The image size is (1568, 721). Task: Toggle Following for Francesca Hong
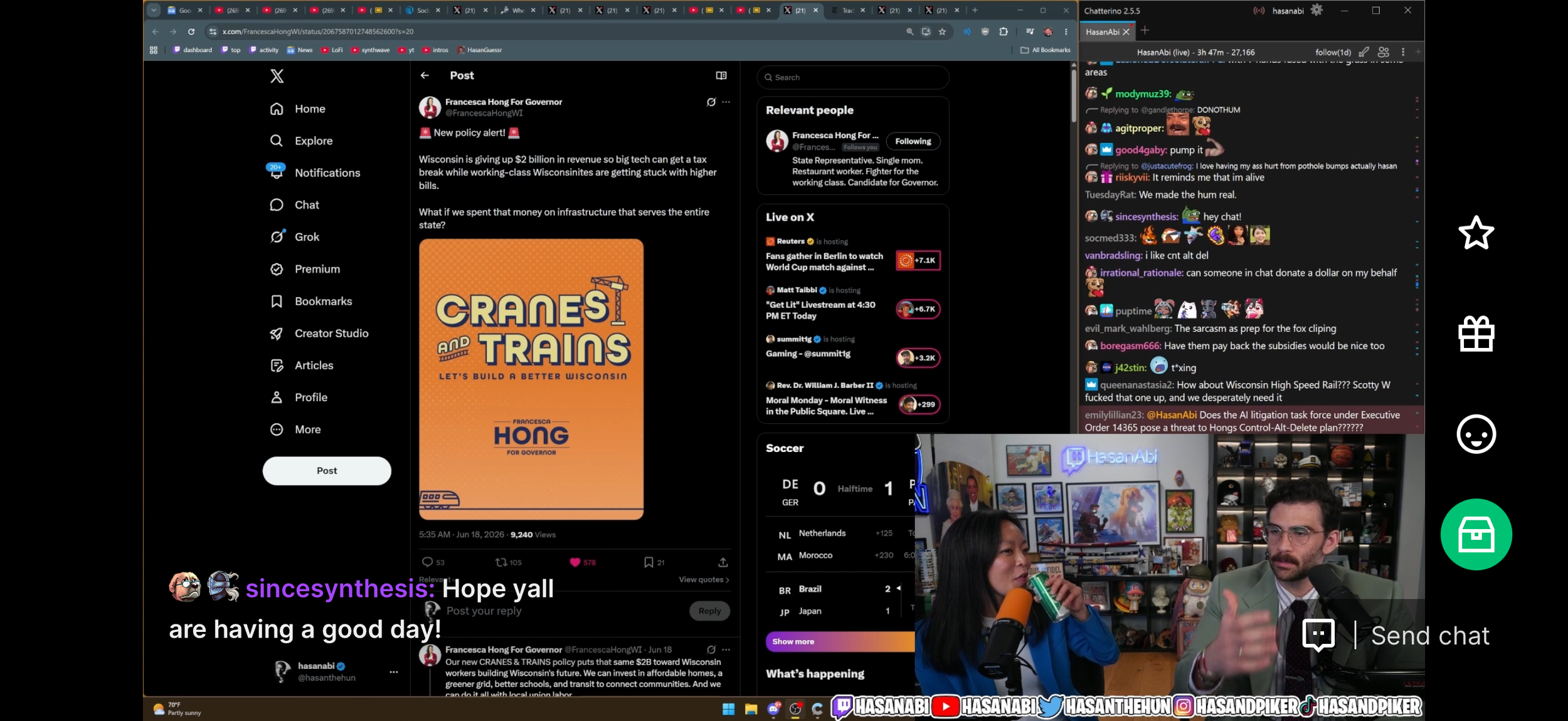(x=913, y=142)
